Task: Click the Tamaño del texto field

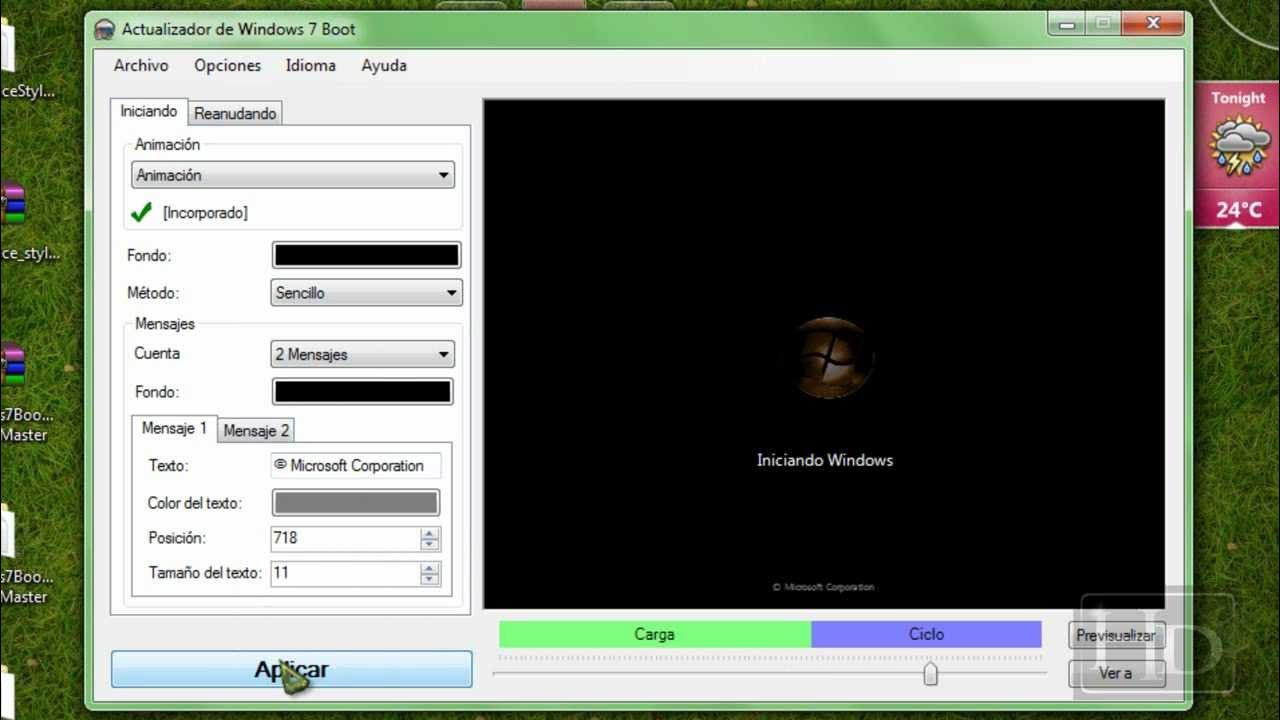Action: tap(345, 573)
